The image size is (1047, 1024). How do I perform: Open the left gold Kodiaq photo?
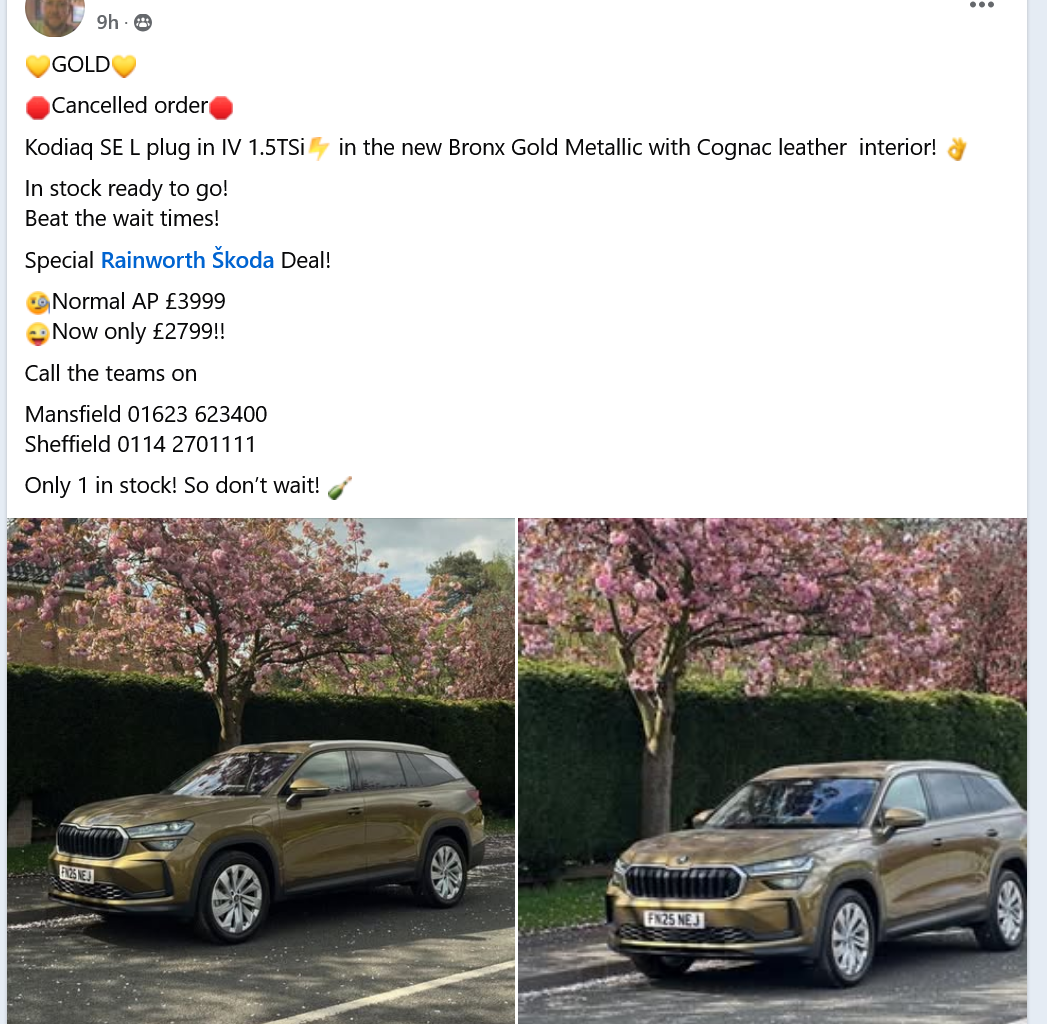[261, 771]
